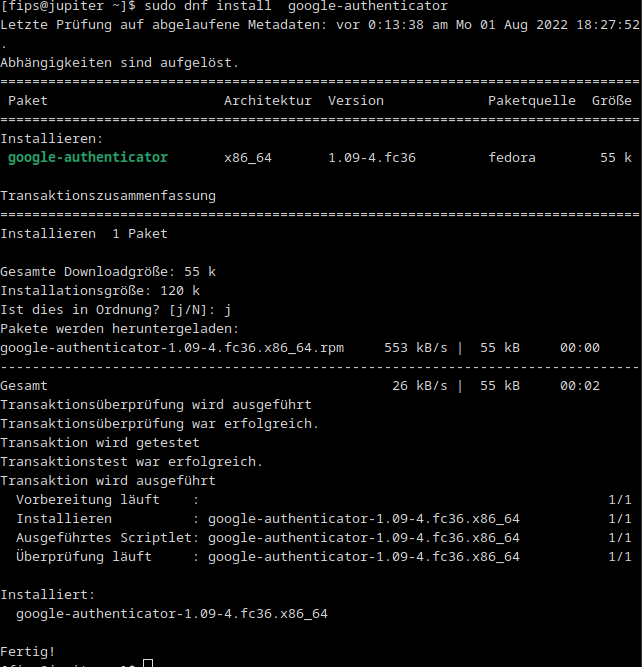The image size is (642, 667).
Task: Click version '1.09-4.fc36' in the table row
Action: (371, 158)
